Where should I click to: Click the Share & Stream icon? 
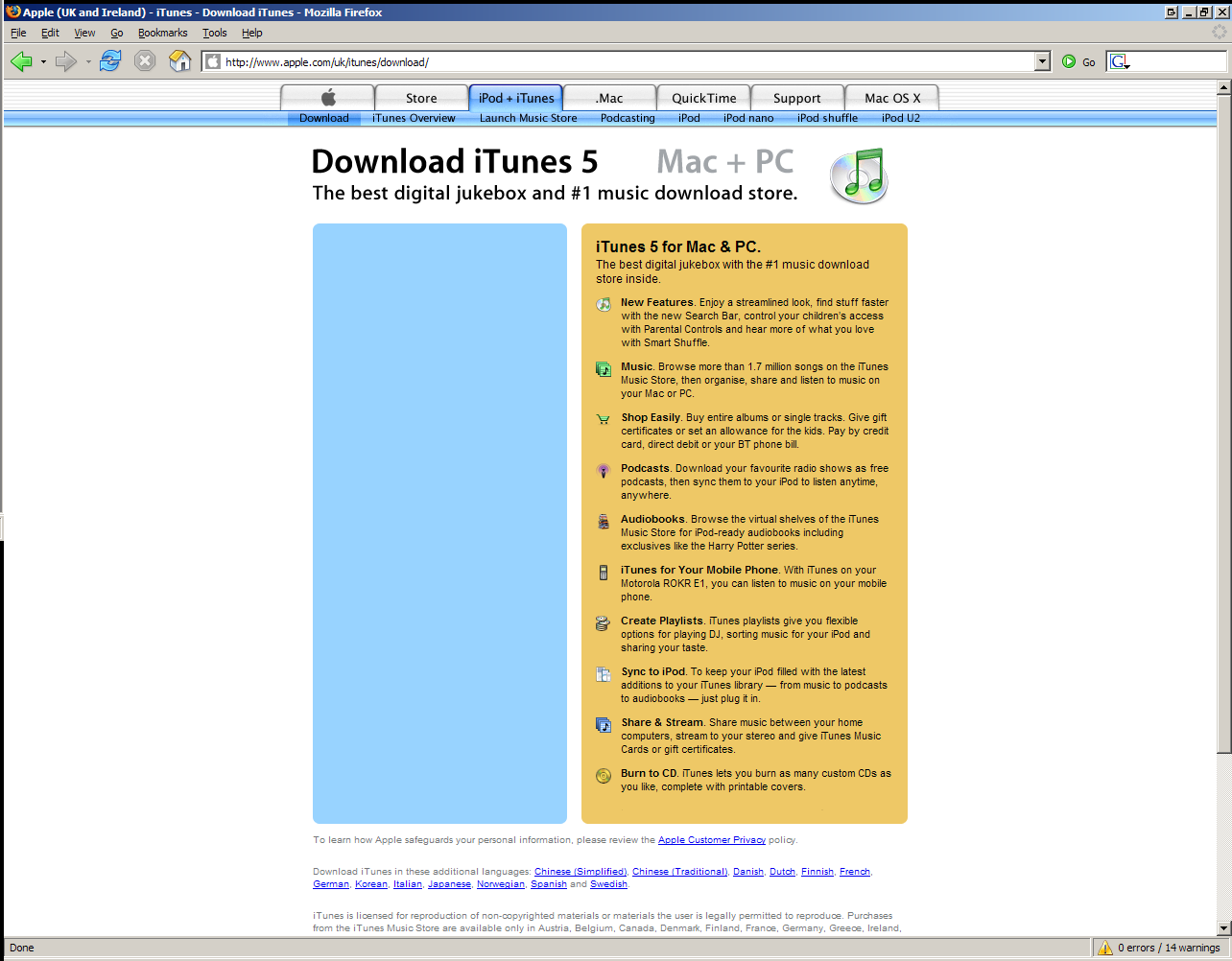tap(604, 725)
